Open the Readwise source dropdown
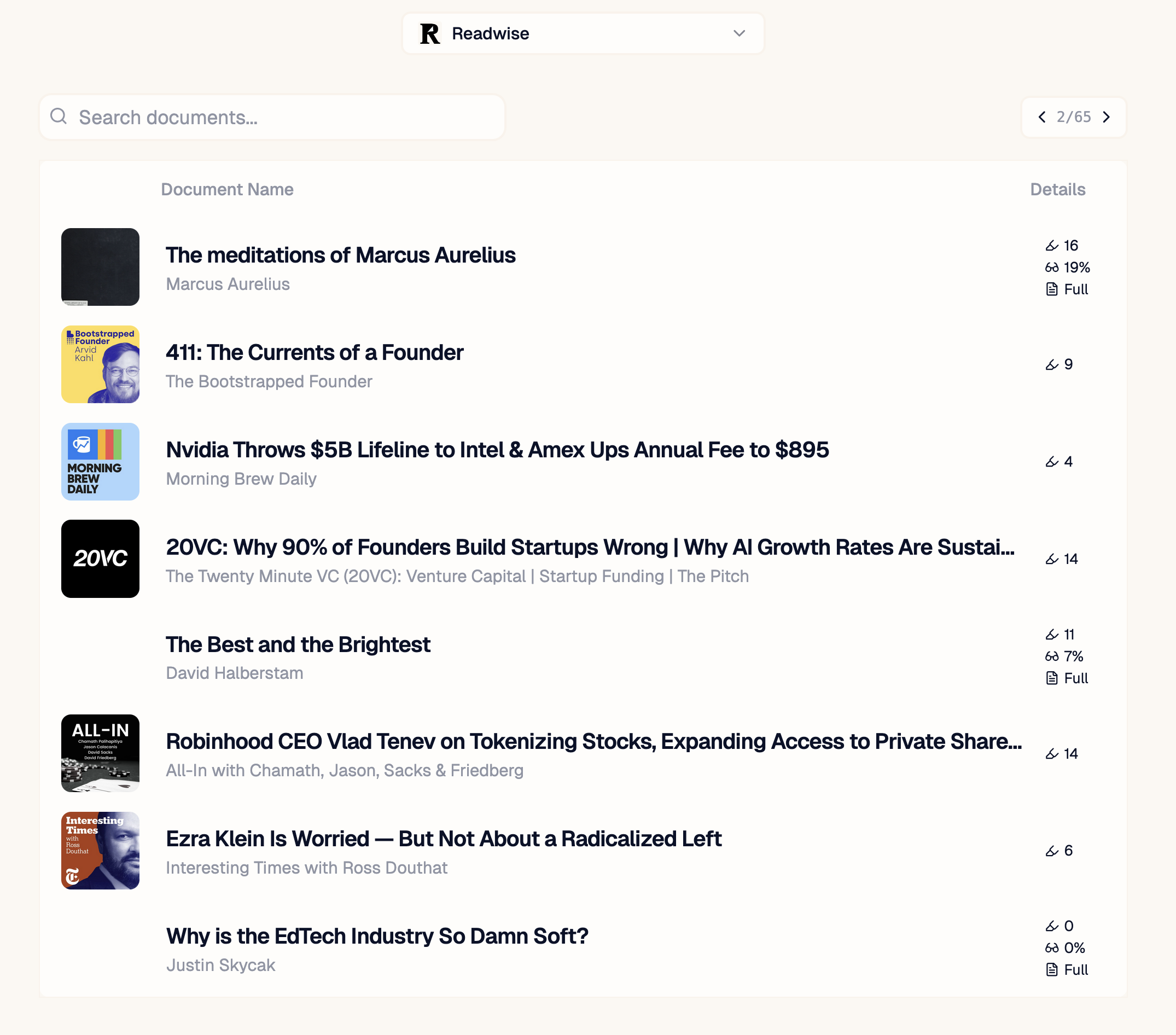Image resolution: width=1176 pixels, height=1035 pixels. point(582,33)
